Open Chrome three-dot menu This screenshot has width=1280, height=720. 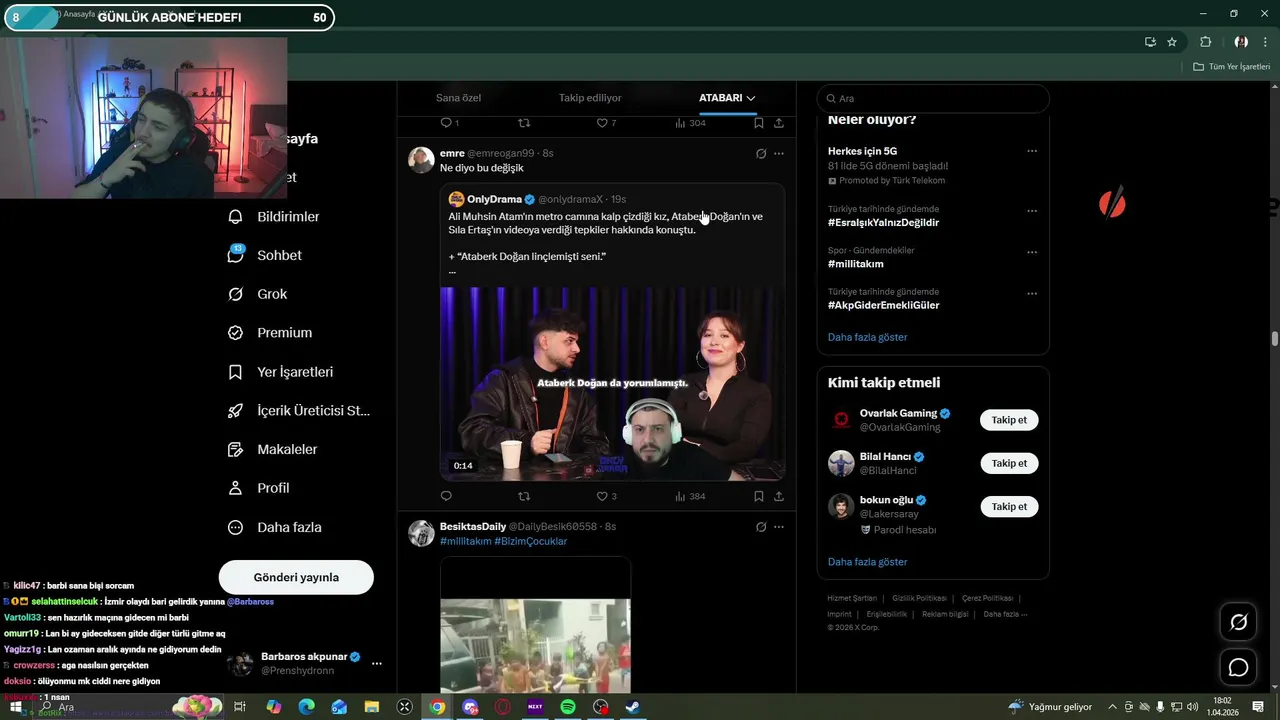1265,42
